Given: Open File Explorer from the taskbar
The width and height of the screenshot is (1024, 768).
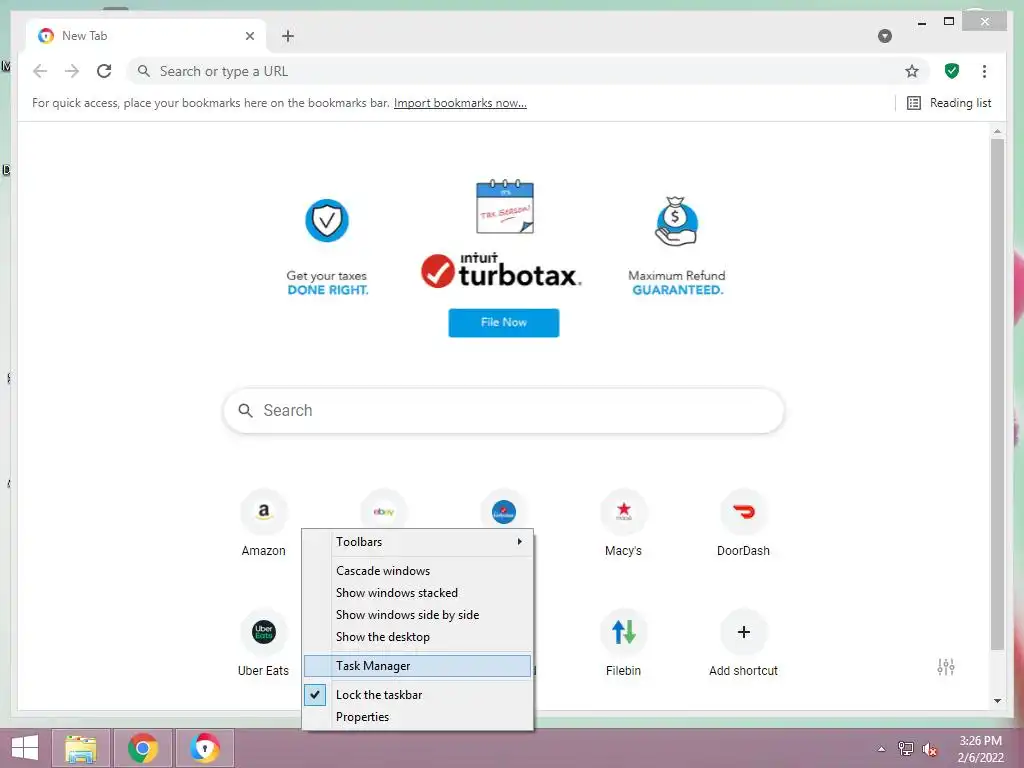Looking at the screenshot, I should pyautogui.click(x=81, y=748).
